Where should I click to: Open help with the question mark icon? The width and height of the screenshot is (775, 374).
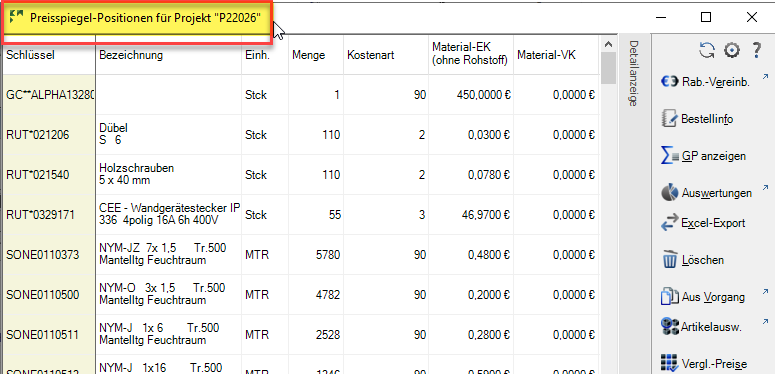[x=756, y=50]
